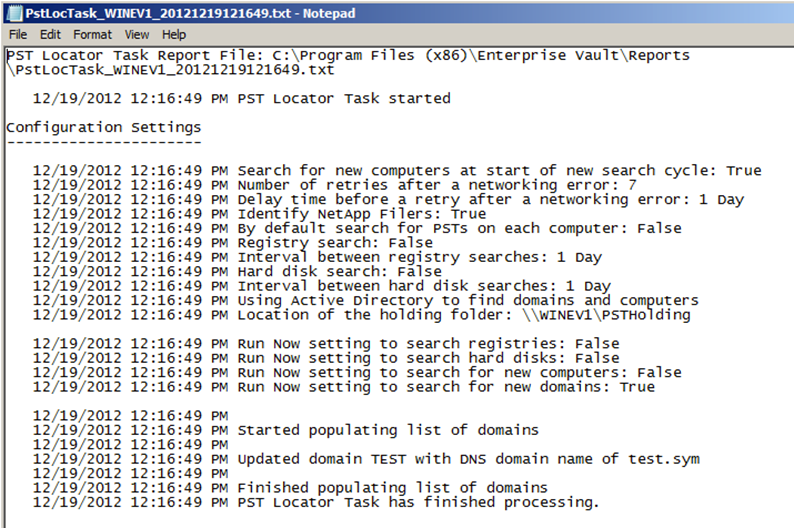Place cursor on 'Started populating list of domains'
This screenshot has height=528, width=794.
[x=387, y=430]
